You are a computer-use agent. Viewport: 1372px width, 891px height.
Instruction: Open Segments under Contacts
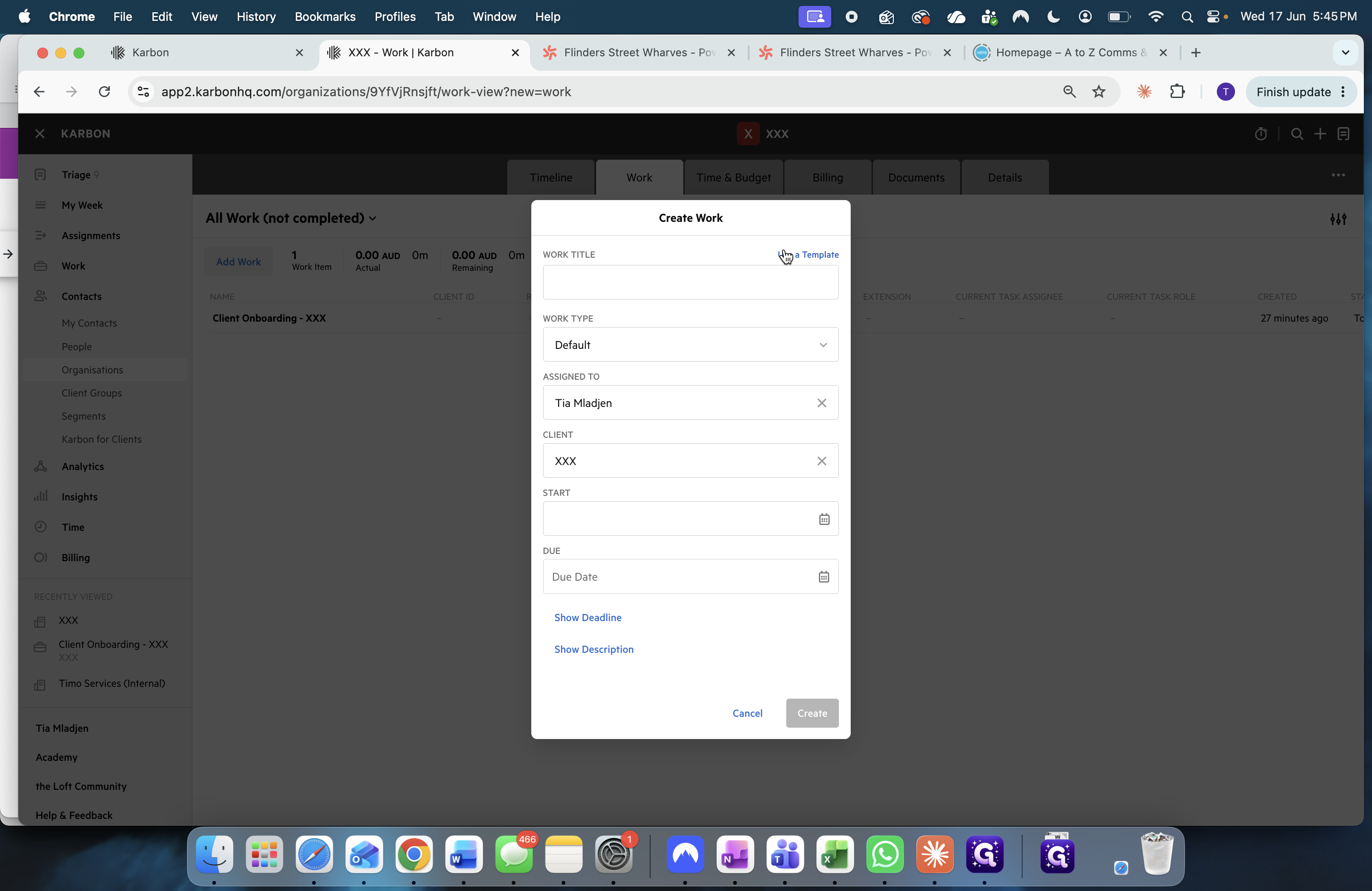(83, 416)
